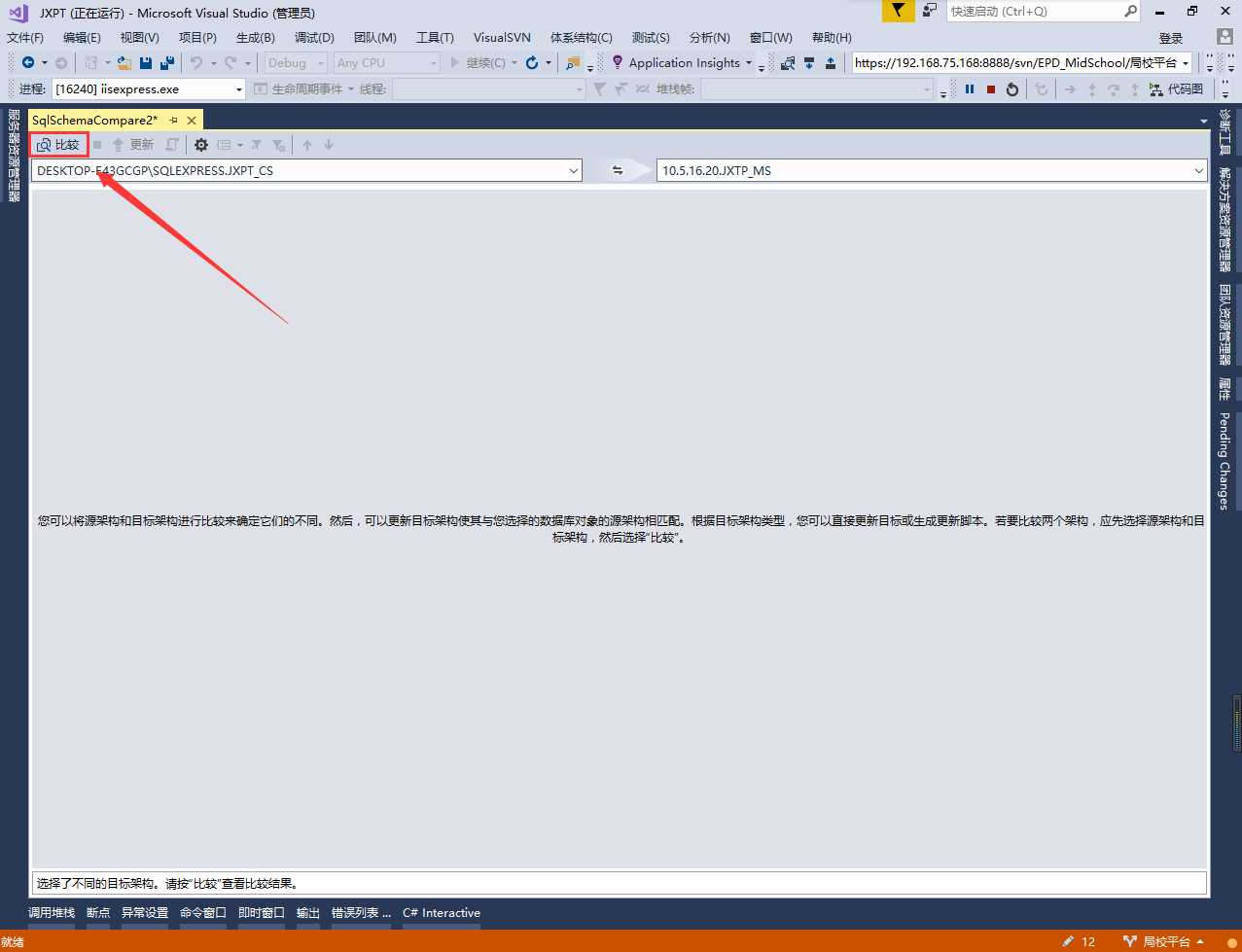
Task: Click the generate script icon
Action: click(x=172, y=145)
